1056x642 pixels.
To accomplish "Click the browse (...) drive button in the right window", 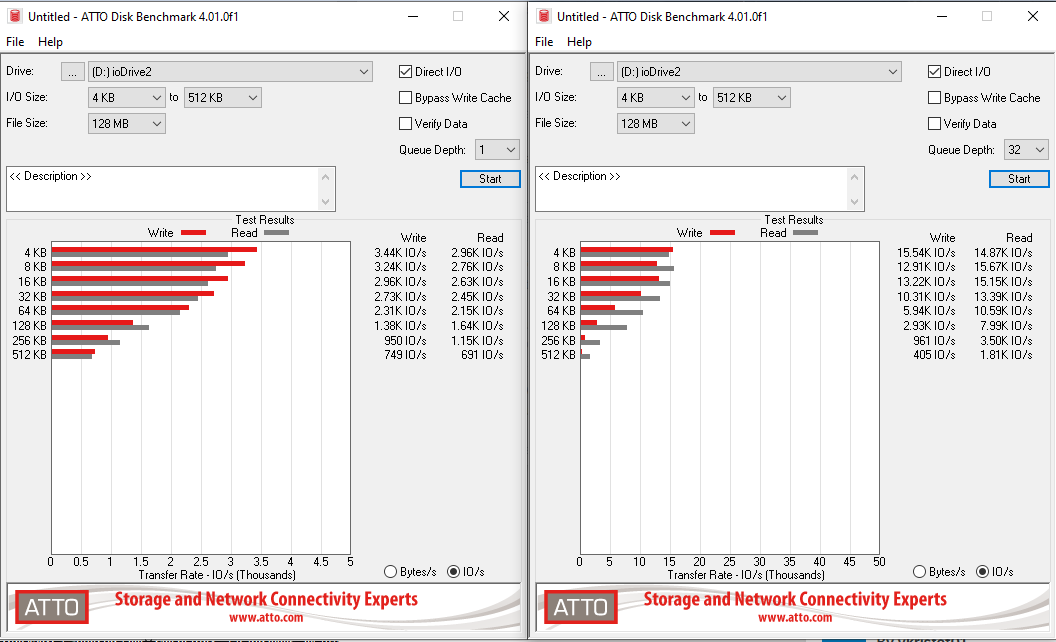I will [x=601, y=71].
